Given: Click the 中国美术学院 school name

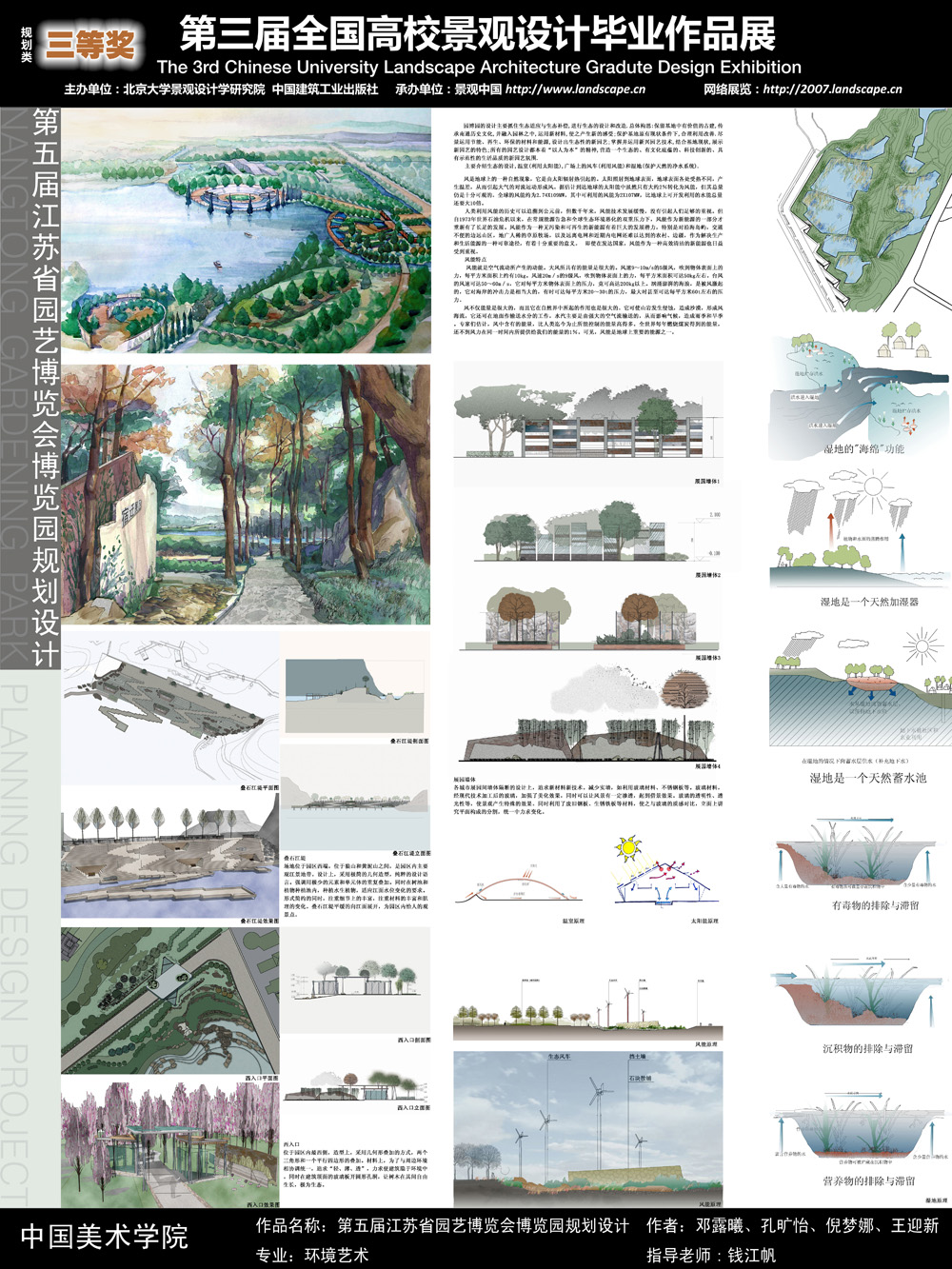Looking at the screenshot, I should 104,1237.
